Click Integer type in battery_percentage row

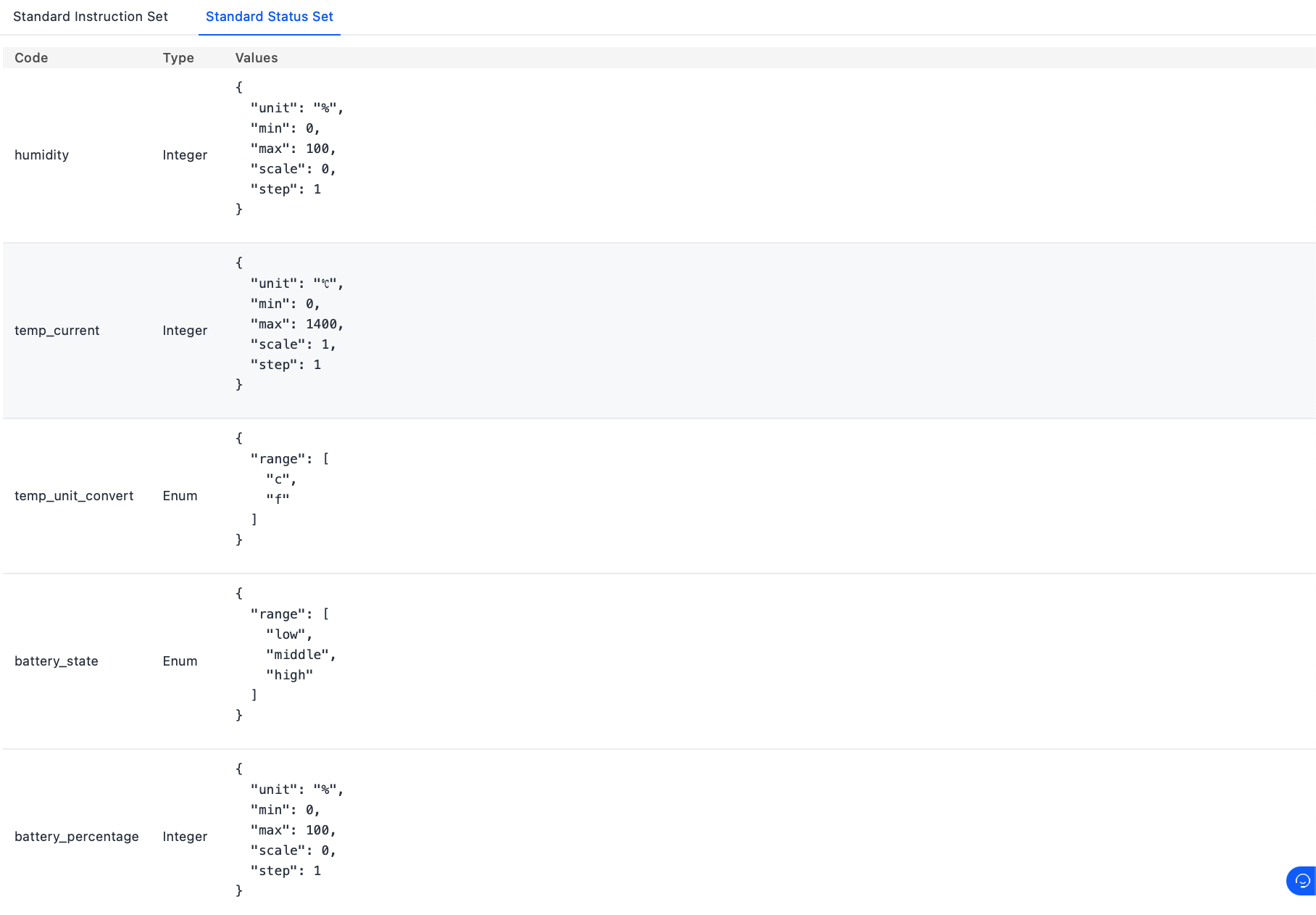click(185, 837)
